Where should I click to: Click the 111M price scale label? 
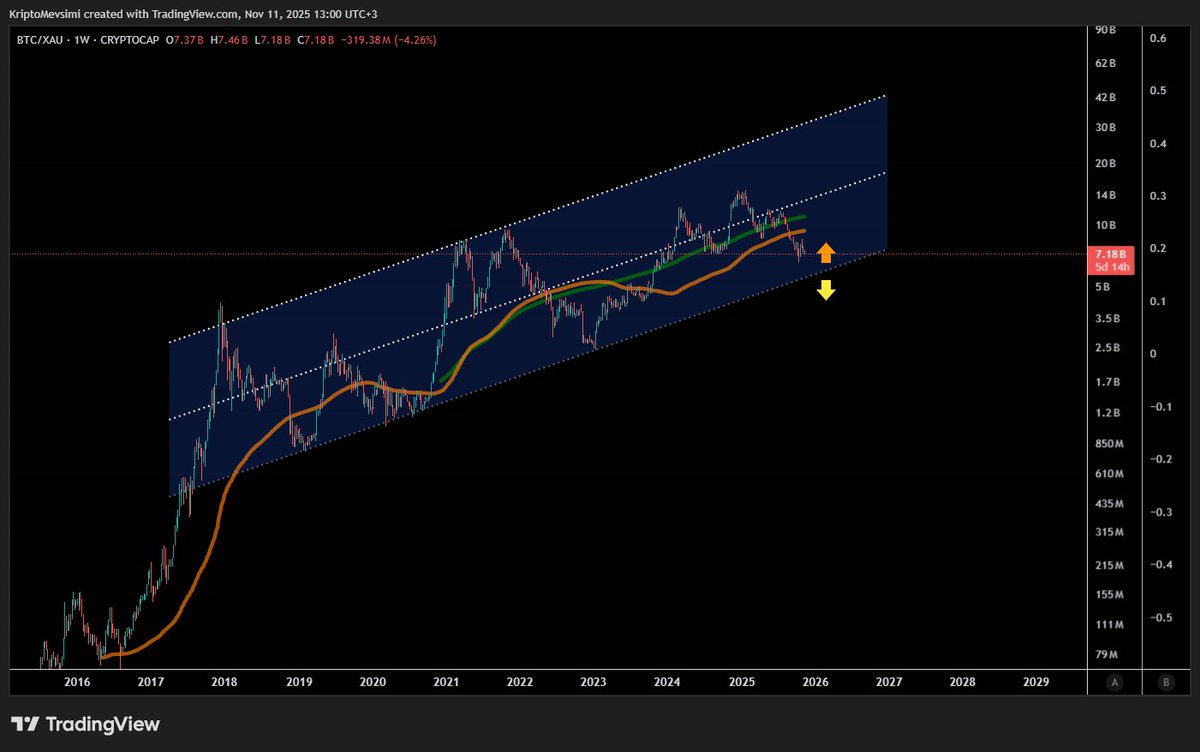pos(1108,625)
